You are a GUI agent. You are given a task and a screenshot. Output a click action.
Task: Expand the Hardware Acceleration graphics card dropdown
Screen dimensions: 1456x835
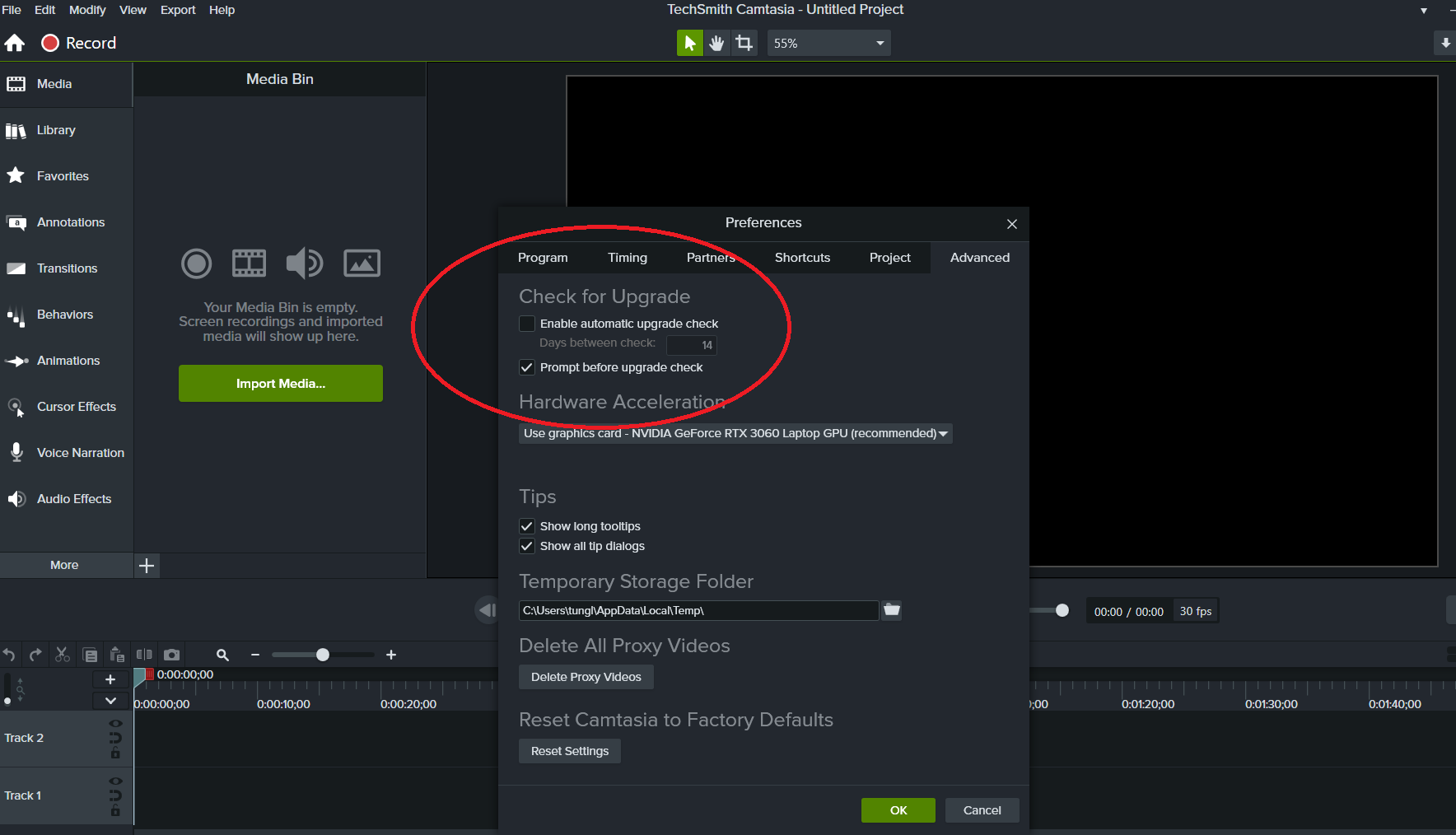coord(735,433)
